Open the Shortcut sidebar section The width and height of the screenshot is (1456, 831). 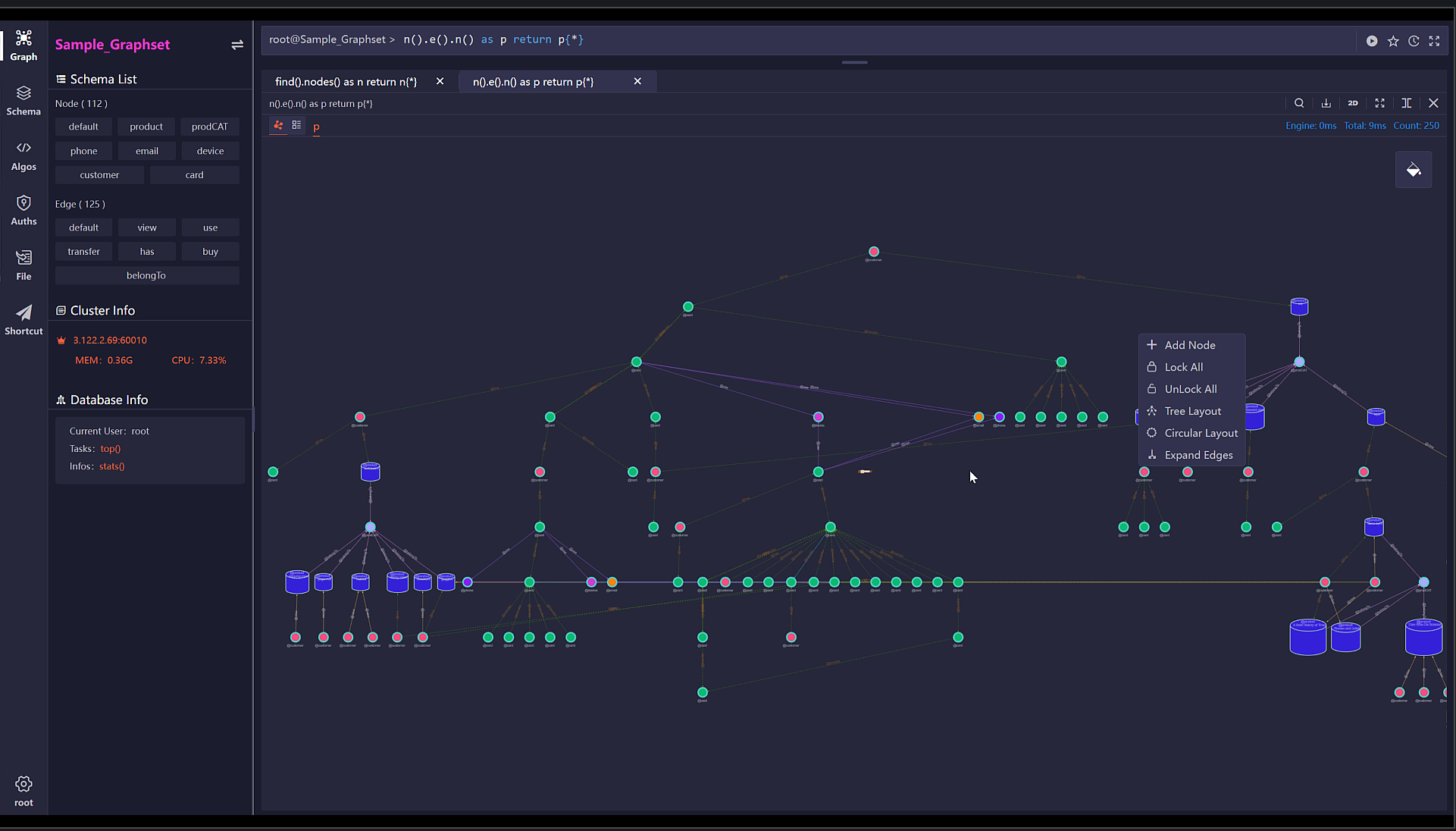click(x=23, y=319)
